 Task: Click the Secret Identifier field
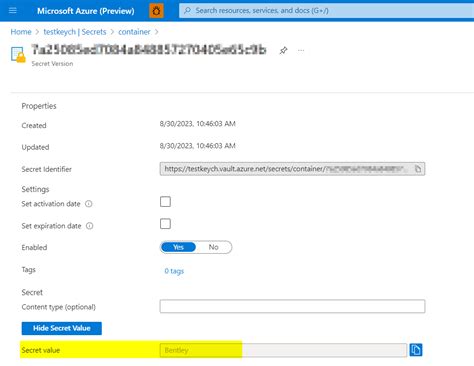click(x=292, y=169)
